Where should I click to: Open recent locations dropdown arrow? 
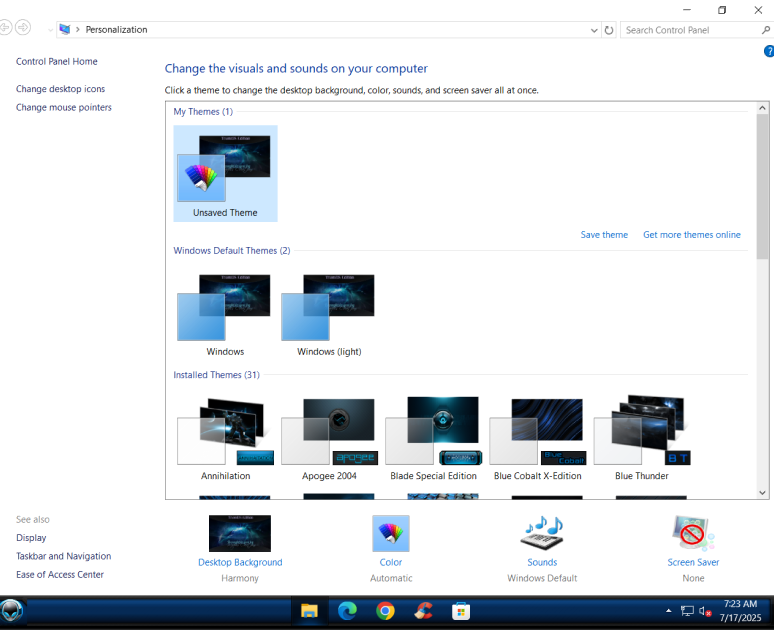click(50, 30)
